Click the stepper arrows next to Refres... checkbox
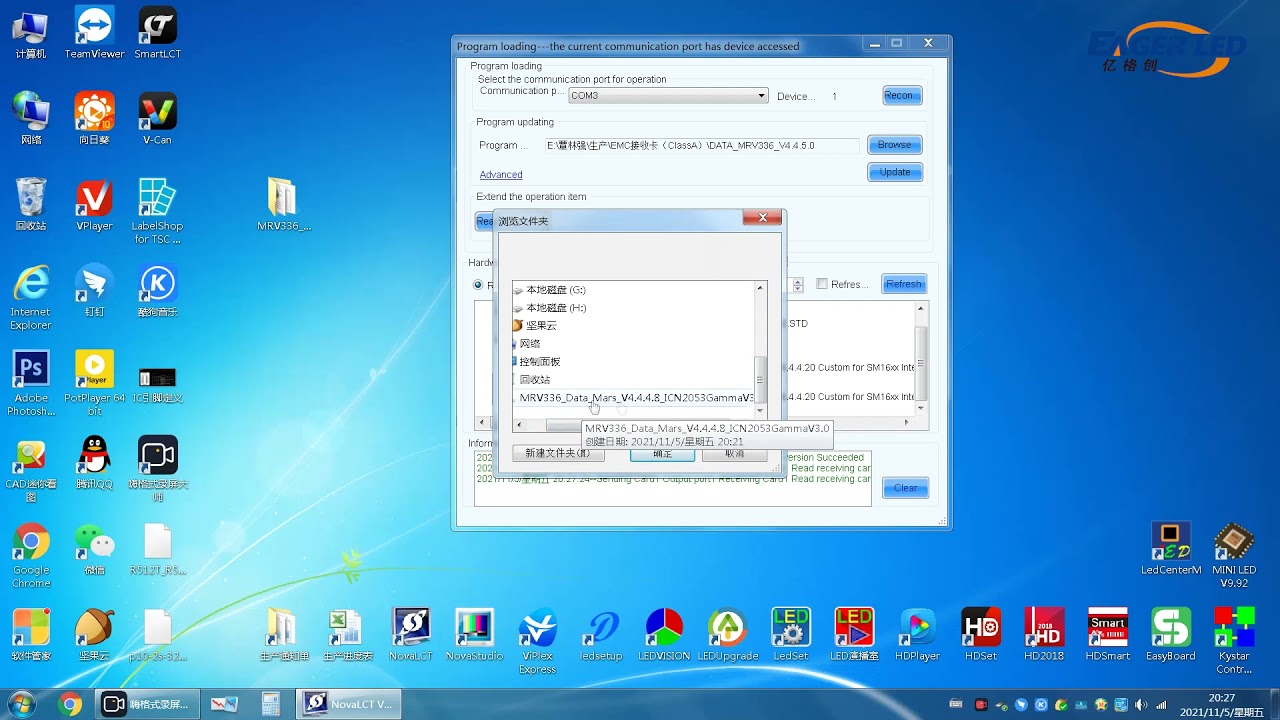The image size is (1280, 720). pyautogui.click(x=798, y=285)
